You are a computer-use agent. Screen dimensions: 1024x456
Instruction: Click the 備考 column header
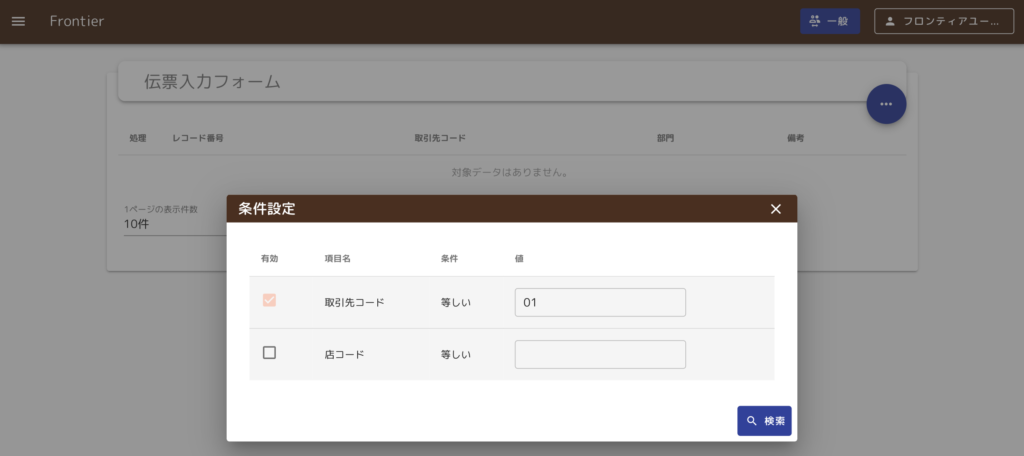(795, 138)
